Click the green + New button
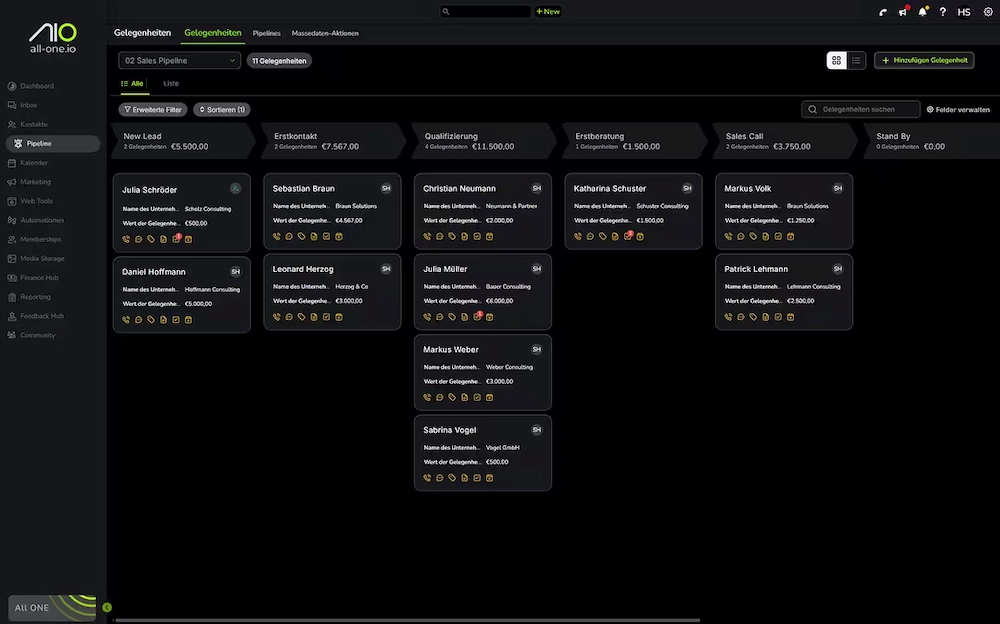This screenshot has height=624, width=1000. coord(548,11)
